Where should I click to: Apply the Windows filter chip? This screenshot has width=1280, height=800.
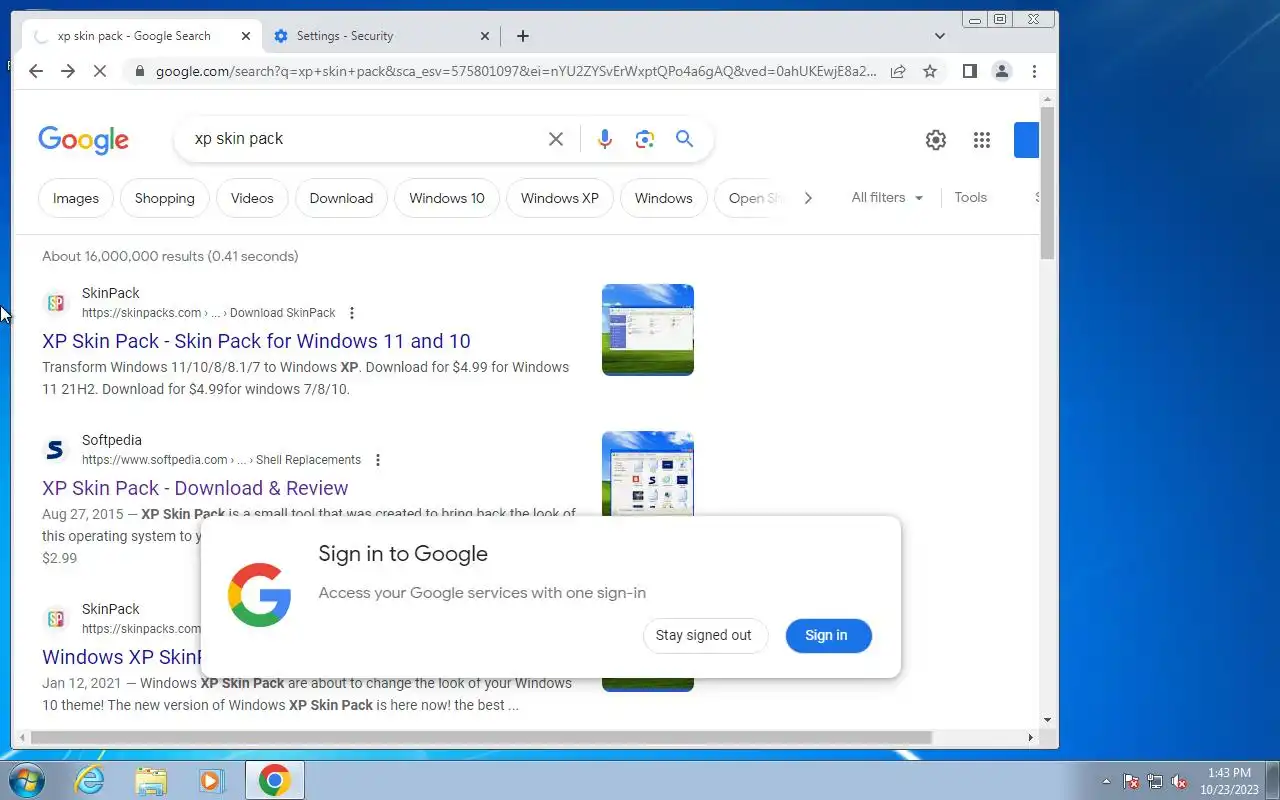click(x=664, y=198)
